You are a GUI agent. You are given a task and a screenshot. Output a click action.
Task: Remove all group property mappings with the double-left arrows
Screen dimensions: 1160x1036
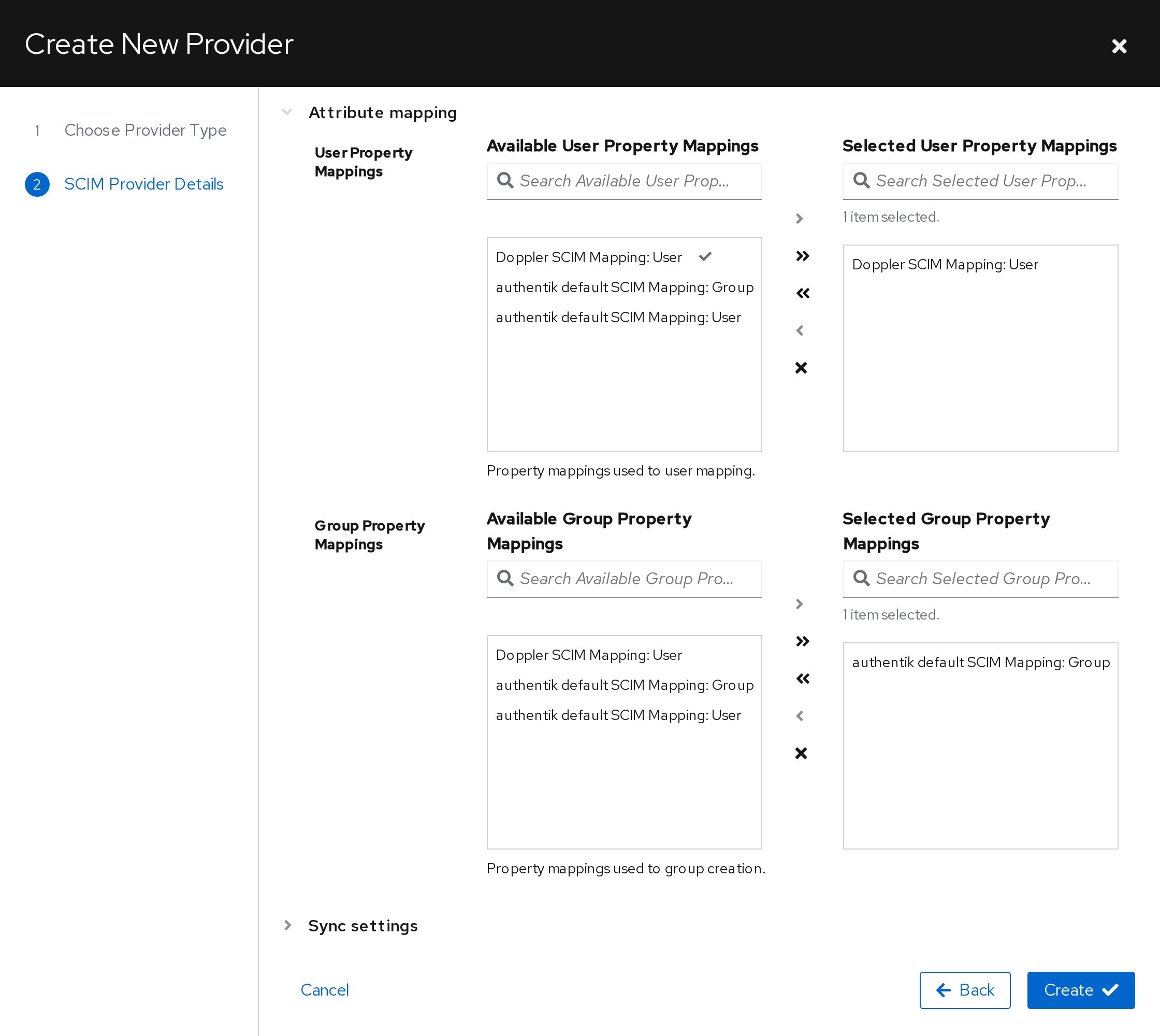click(802, 679)
